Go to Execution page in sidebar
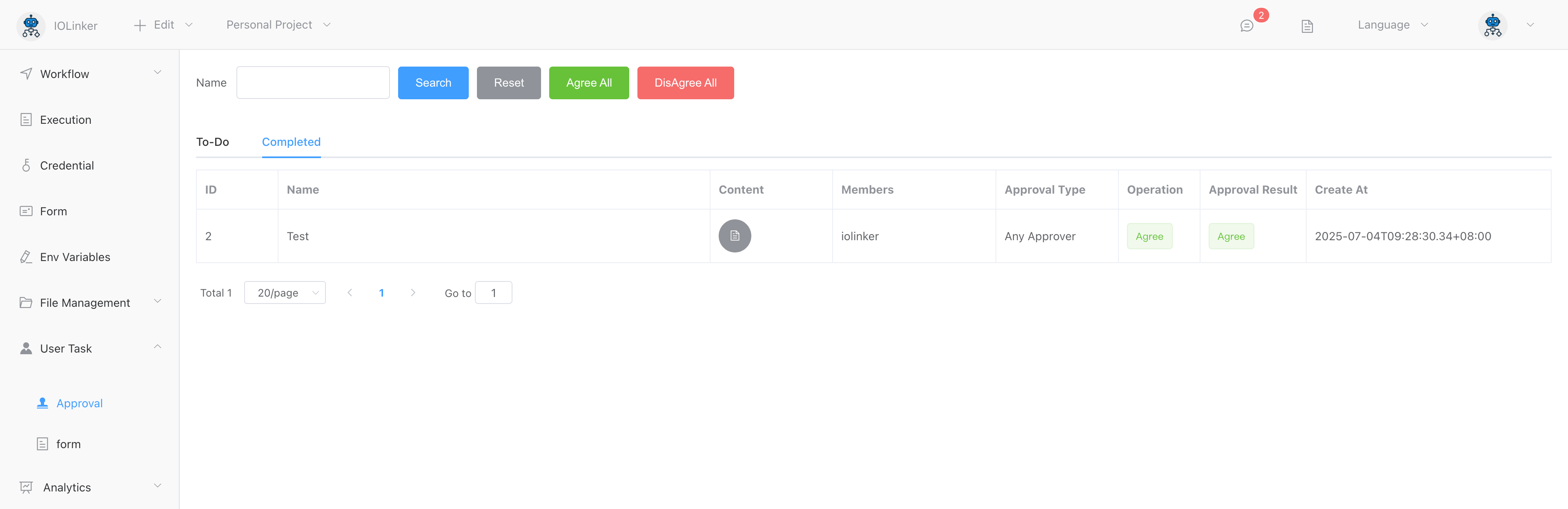 pyautogui.click(x=65, y=120)
